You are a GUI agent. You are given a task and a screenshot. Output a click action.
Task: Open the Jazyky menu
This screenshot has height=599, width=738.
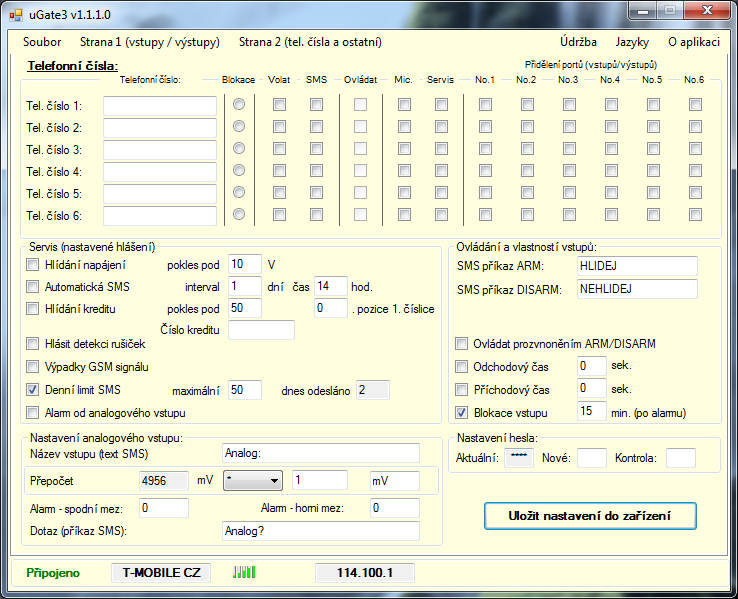coord(632,42)
